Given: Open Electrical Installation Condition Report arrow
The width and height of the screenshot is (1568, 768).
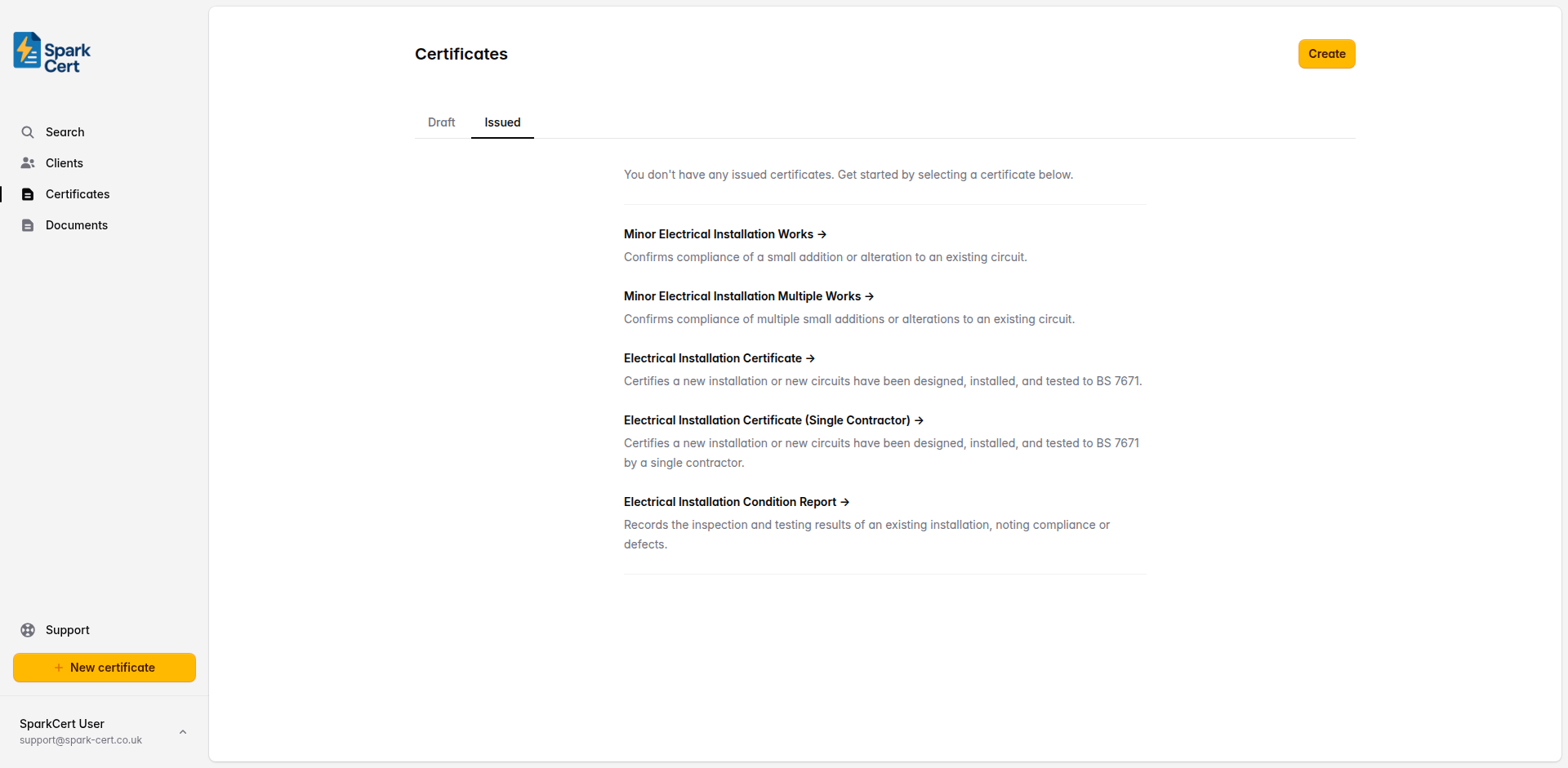Looking at the screenshot, I should coord(844,501).
